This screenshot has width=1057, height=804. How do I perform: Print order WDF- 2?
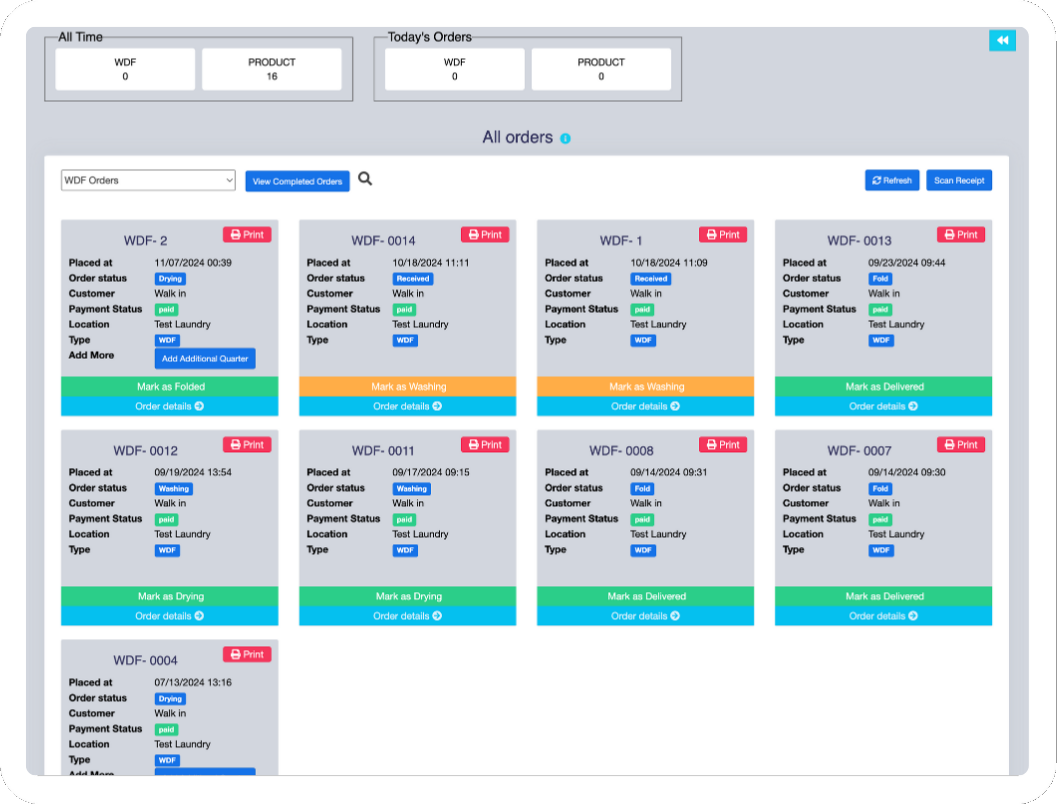[x=247, y=234]
